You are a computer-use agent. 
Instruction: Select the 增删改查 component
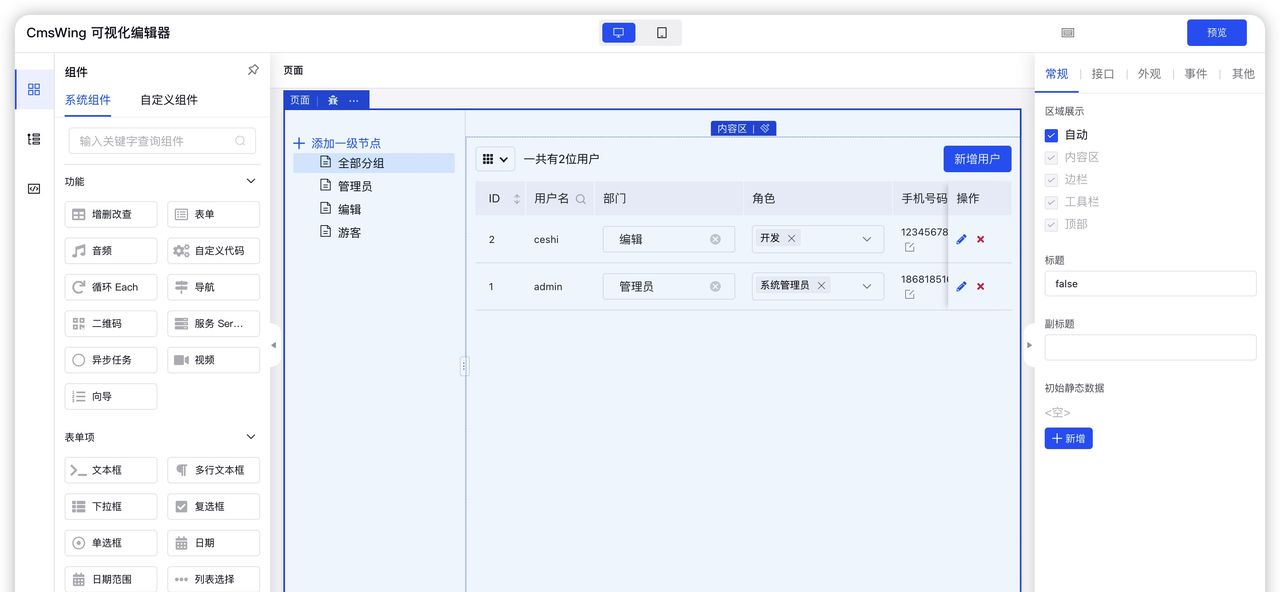pos(110,214)
